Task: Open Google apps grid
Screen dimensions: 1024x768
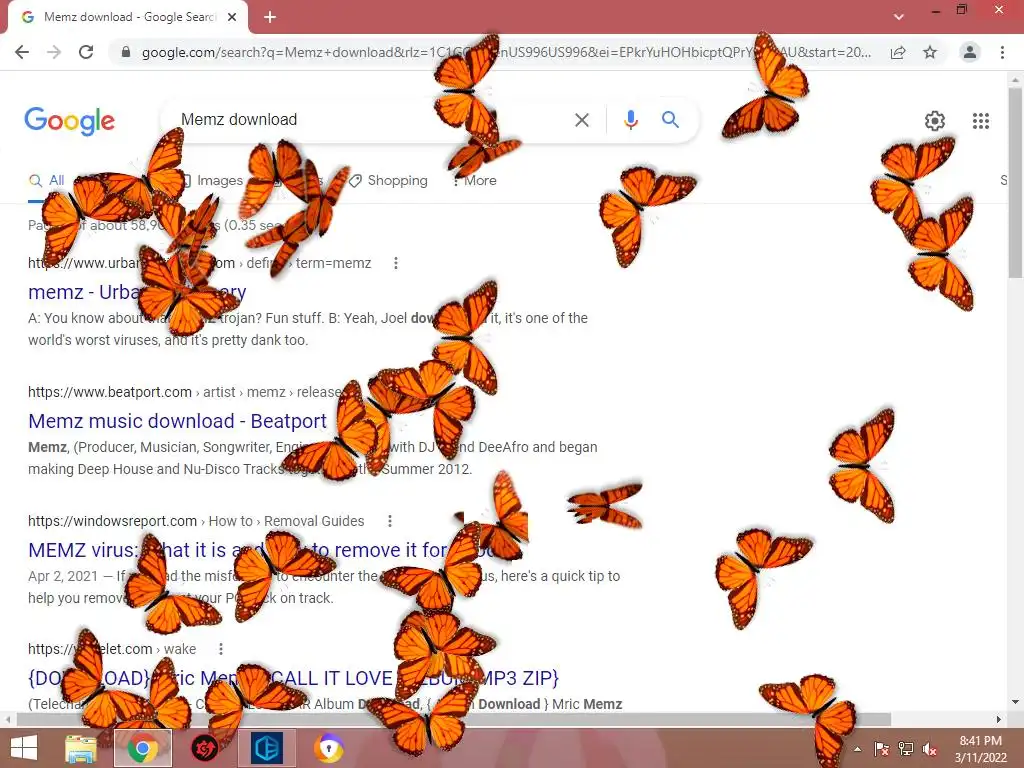Action: (x=980, y=121)
